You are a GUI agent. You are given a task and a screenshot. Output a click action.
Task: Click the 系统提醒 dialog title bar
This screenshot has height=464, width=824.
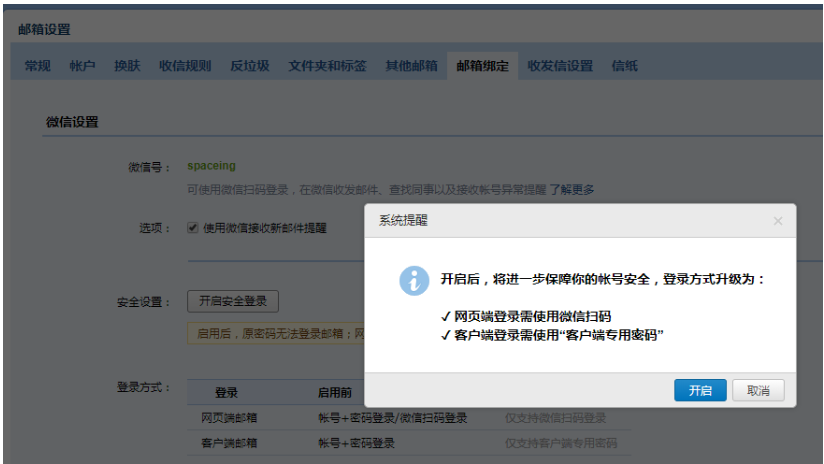pos(560,221)
